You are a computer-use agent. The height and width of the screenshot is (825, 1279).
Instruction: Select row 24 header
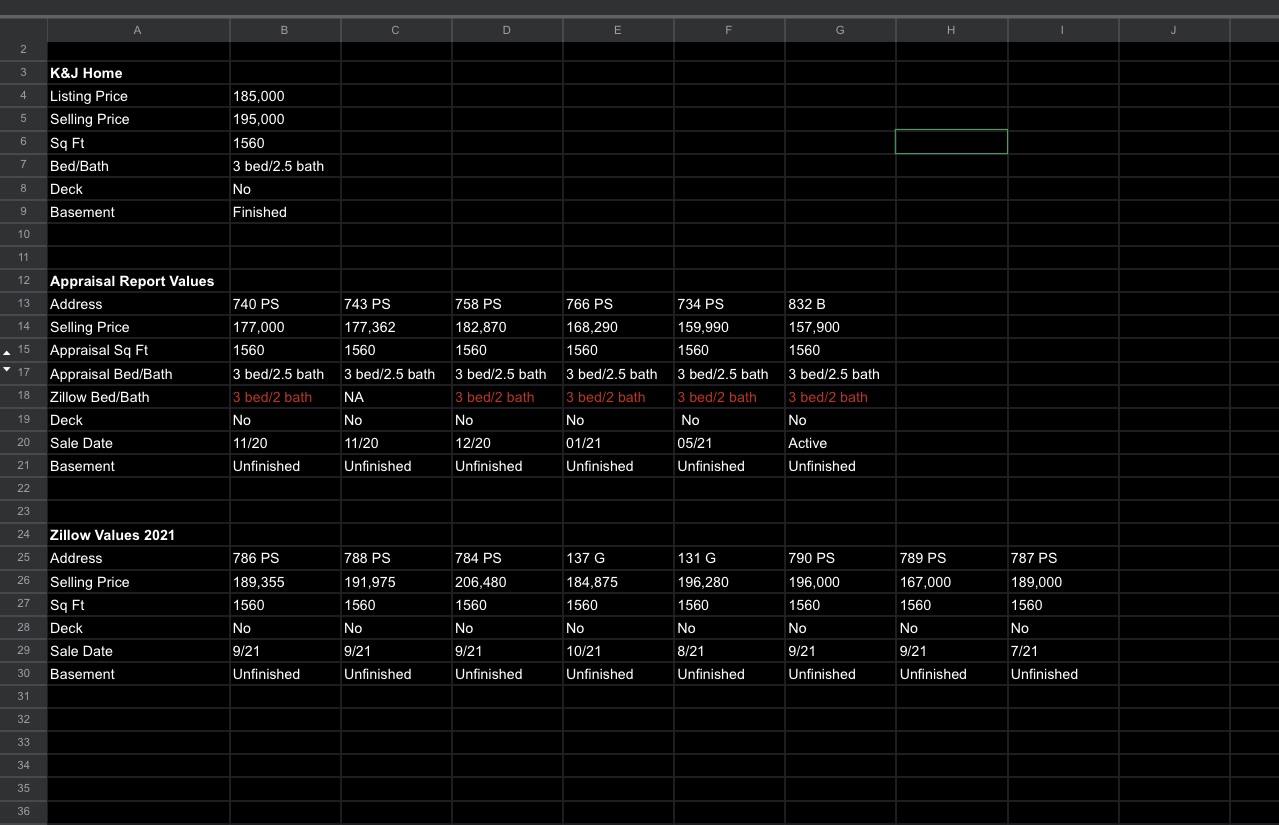23,535
